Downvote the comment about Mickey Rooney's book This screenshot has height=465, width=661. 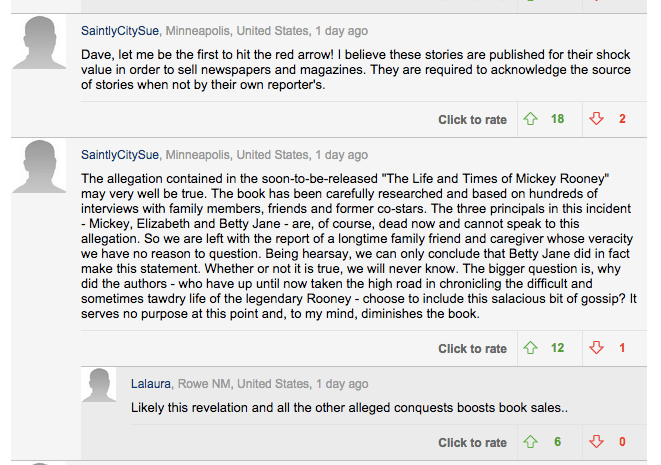[597, 348]
